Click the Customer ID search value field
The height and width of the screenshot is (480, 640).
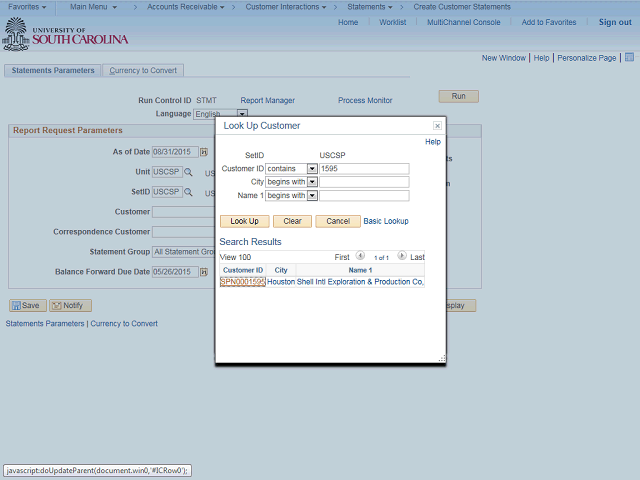[x=364, y=169]
